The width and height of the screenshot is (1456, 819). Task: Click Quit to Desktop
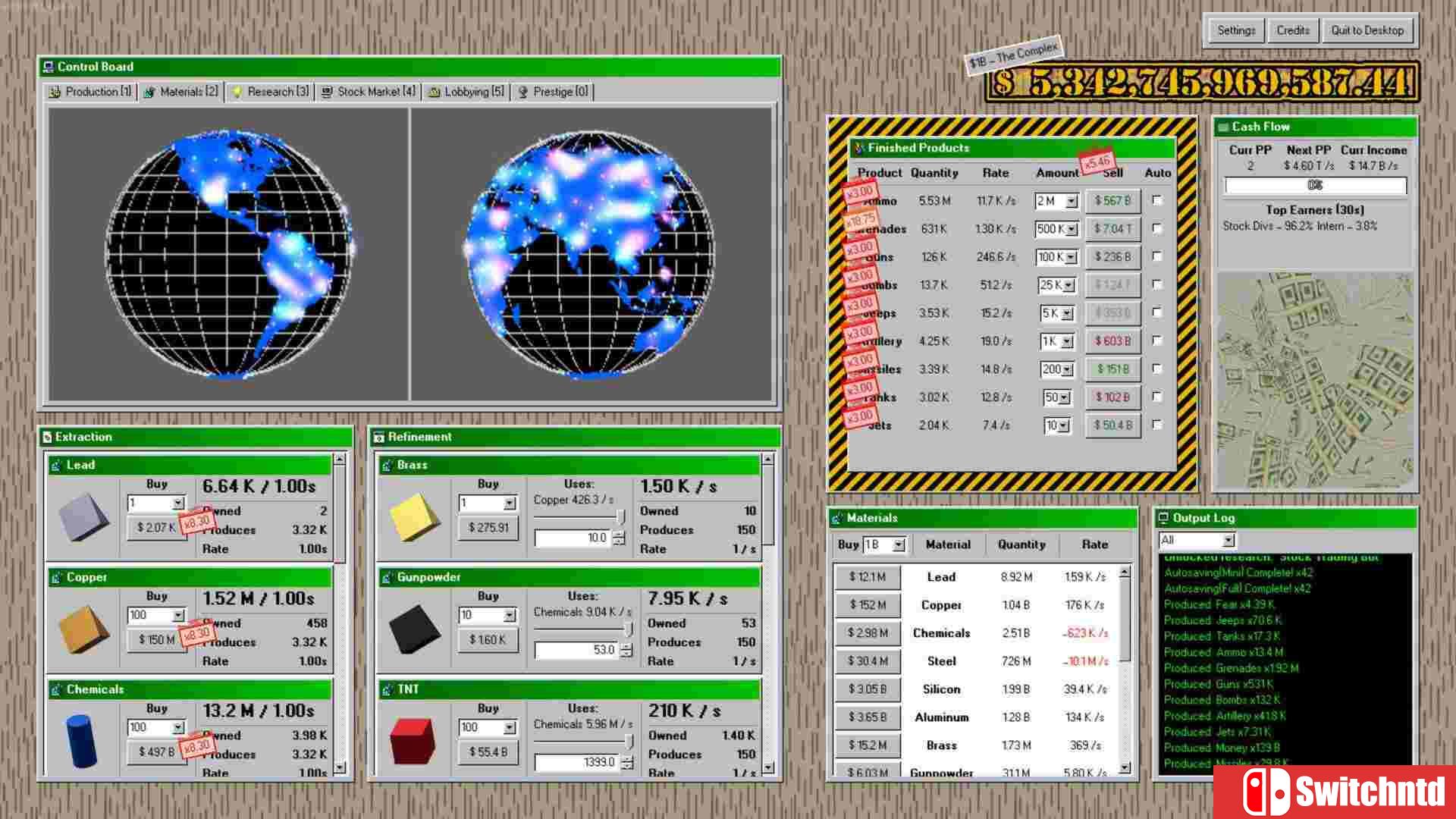coord(1367,30)
